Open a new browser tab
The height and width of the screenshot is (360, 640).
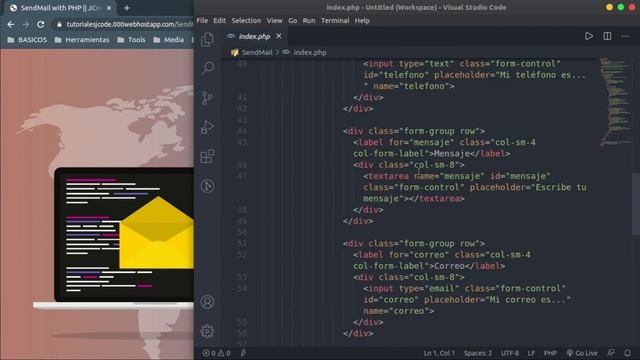pyautogui.click(x=127, y=8)
